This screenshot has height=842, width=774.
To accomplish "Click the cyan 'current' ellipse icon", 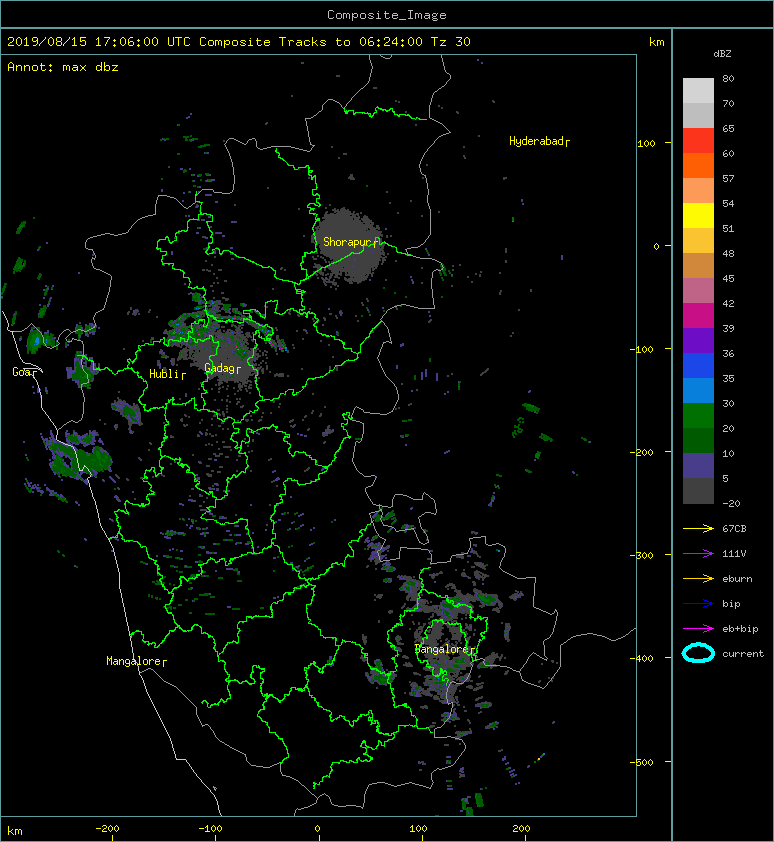I will [698, 653].
